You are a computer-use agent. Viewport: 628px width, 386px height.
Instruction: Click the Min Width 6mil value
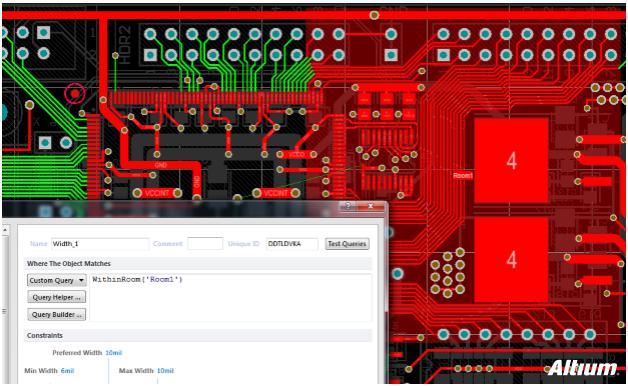click(67, 371)
